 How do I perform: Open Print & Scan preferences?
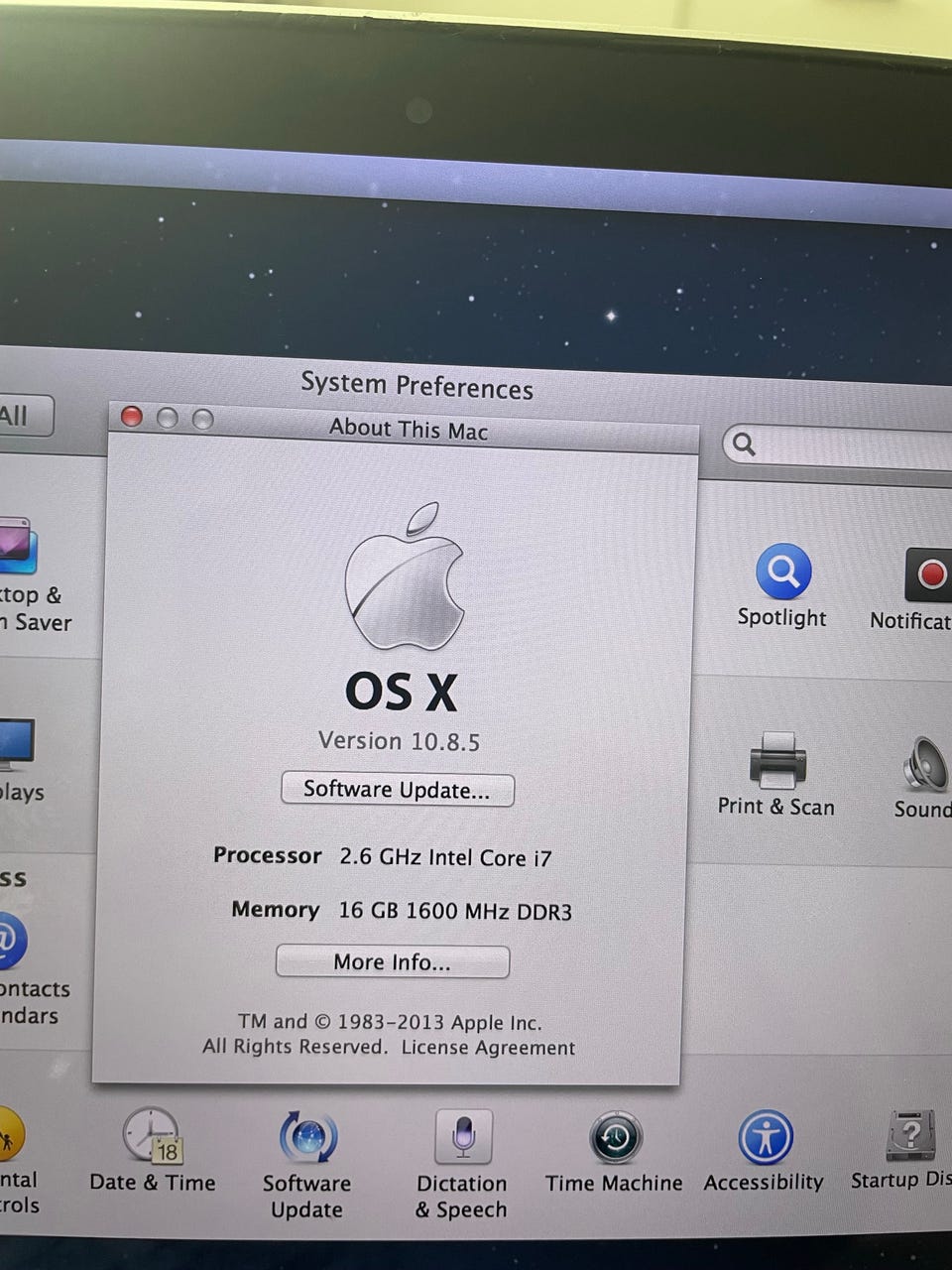coord(777,761)
